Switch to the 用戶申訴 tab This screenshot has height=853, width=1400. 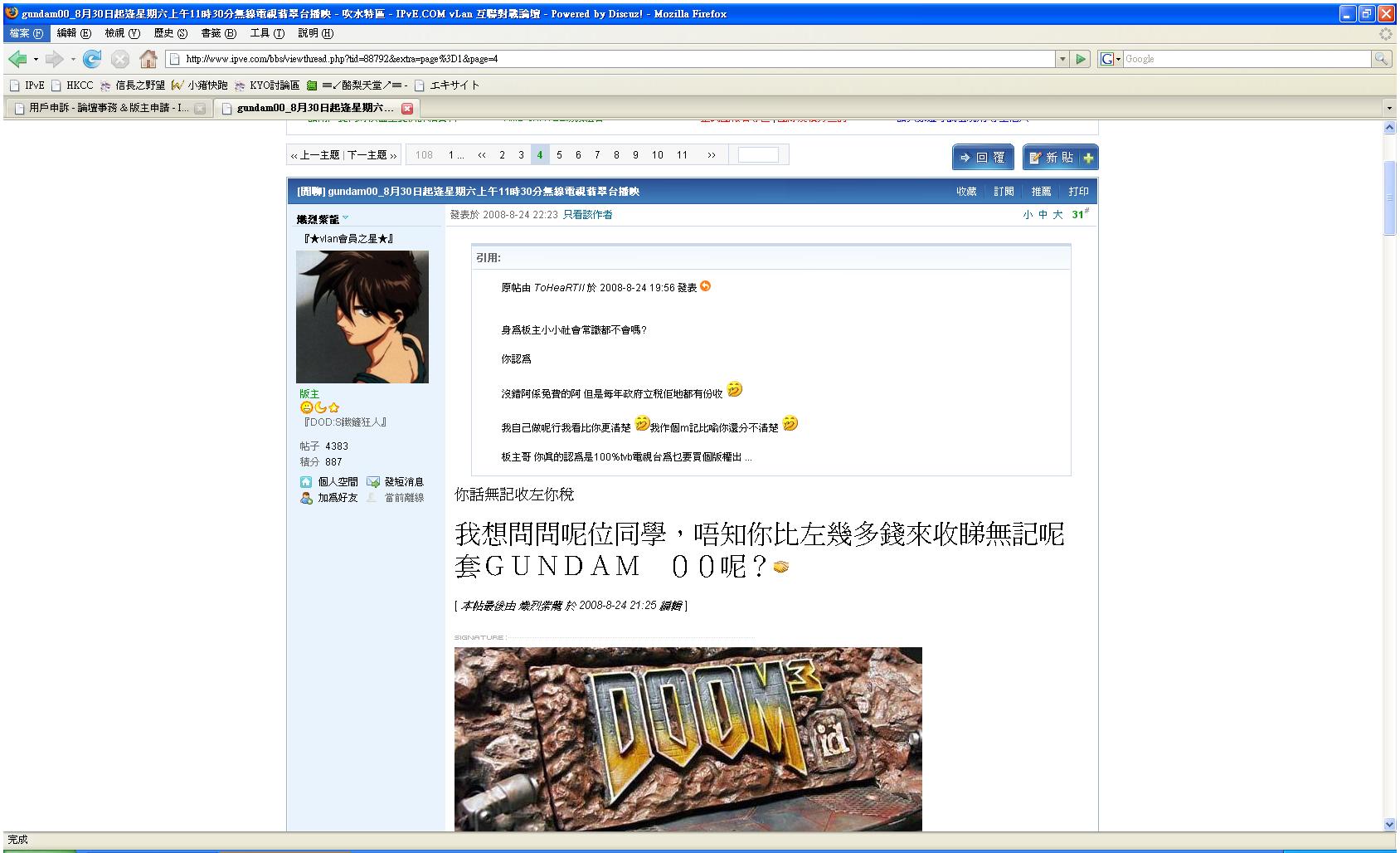(x=108, y=109)
